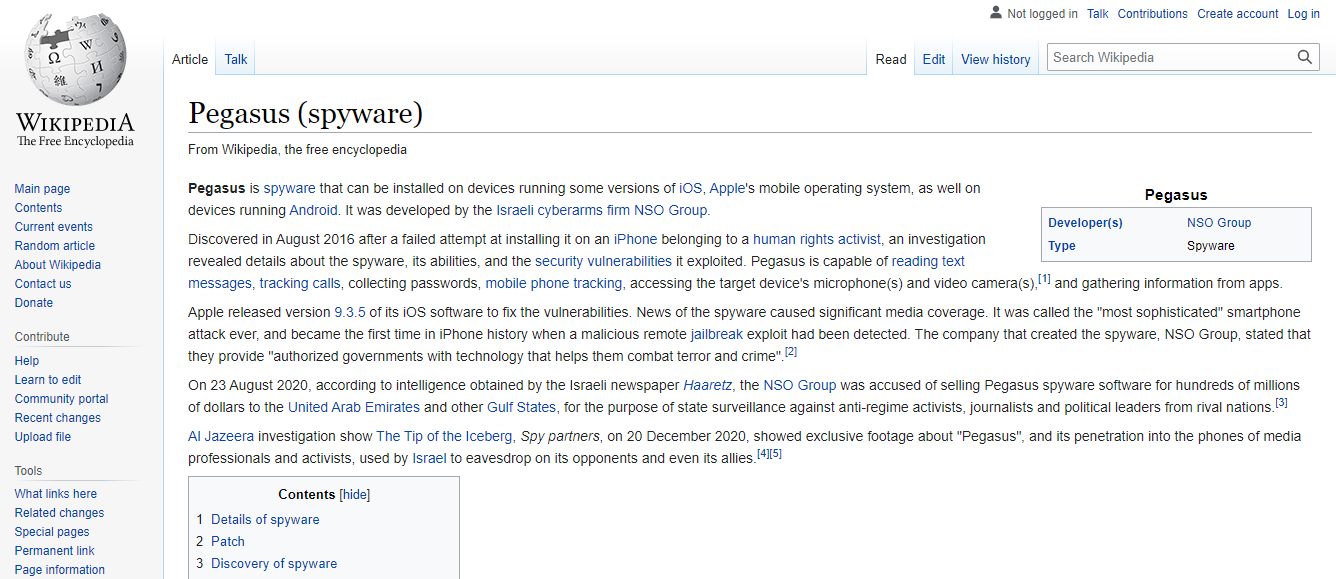Image resolution: width=1336 pixels, height=579 pixels.
Task: Click the Create account link
Action: click(x=1238, y=14)
